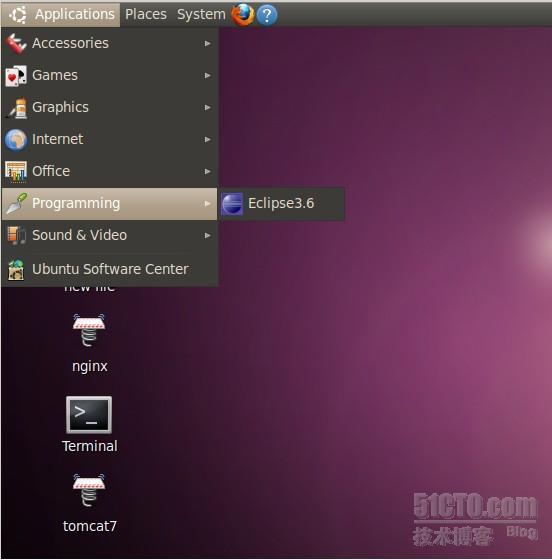Open the Accessories submenu
This screenshot has height=560, width=552.
tap(110, 43)
